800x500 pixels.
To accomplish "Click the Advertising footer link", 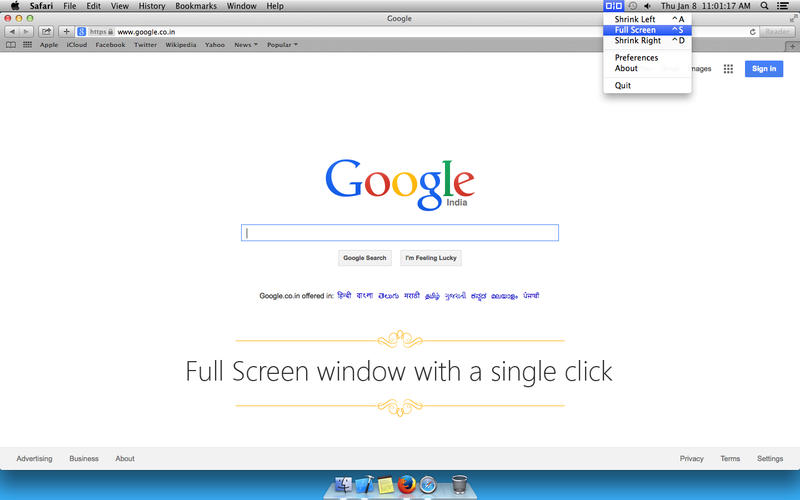I will click(x=34, y=459).
